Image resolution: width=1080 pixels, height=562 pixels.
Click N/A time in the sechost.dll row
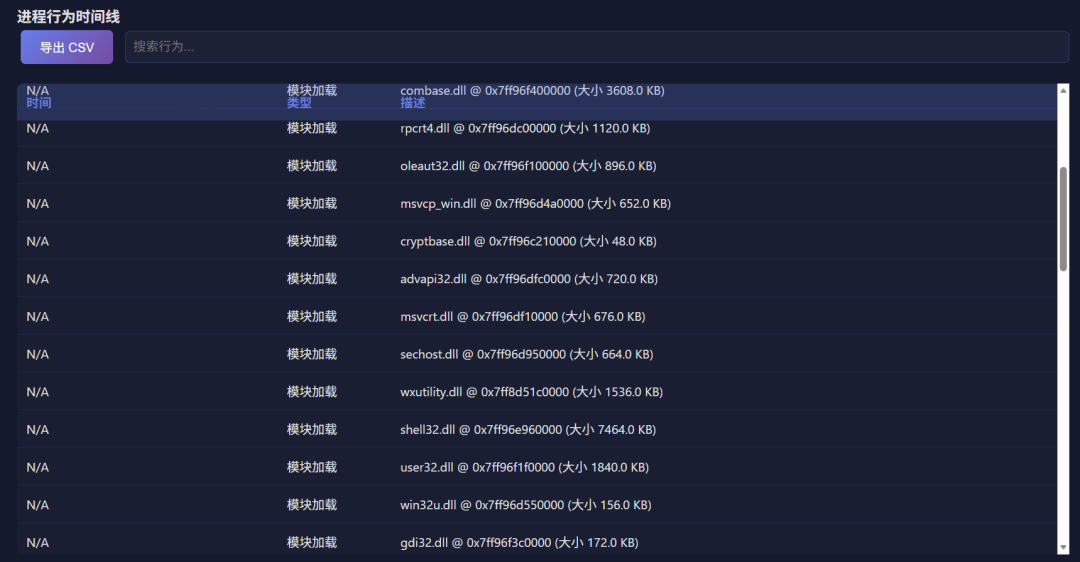click(38, 354)
